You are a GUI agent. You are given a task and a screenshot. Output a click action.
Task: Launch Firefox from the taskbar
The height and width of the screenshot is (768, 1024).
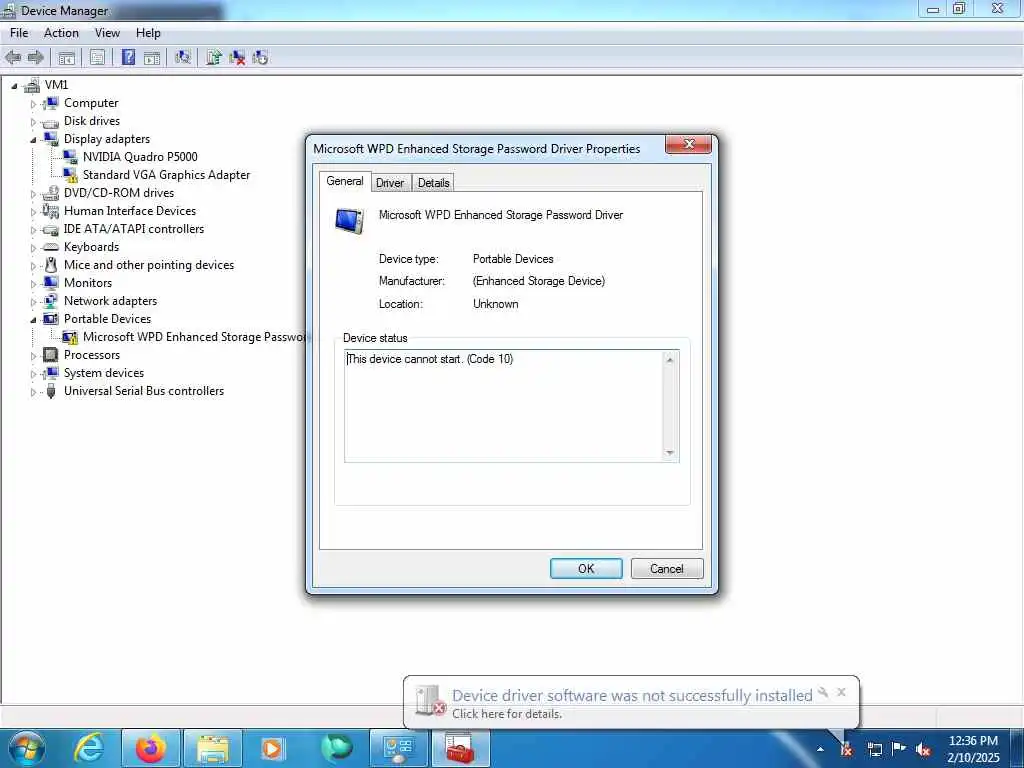coord(151,748)
